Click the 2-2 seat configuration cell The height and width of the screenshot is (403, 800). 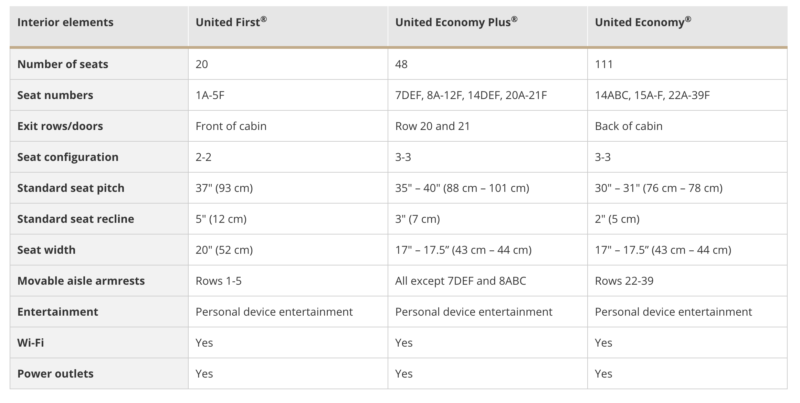click(x=204, y=157)
